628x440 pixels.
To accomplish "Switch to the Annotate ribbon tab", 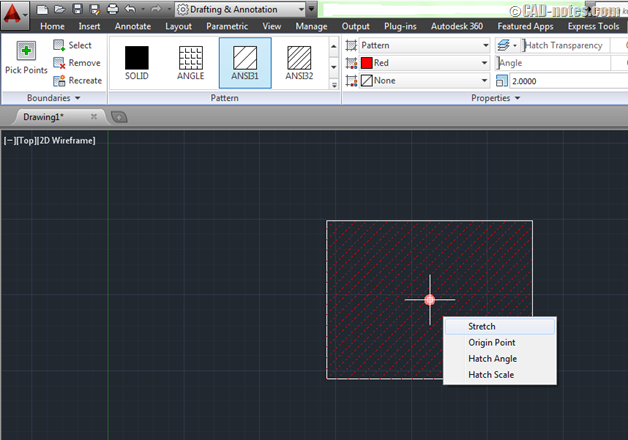I will 133,26.
